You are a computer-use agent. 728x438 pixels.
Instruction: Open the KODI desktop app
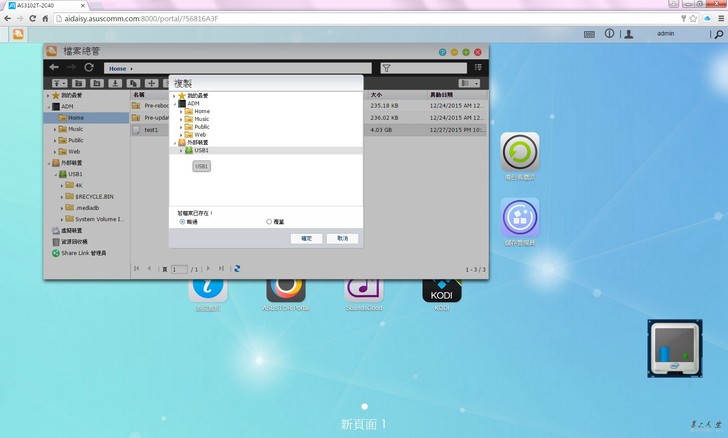point(441,289)
